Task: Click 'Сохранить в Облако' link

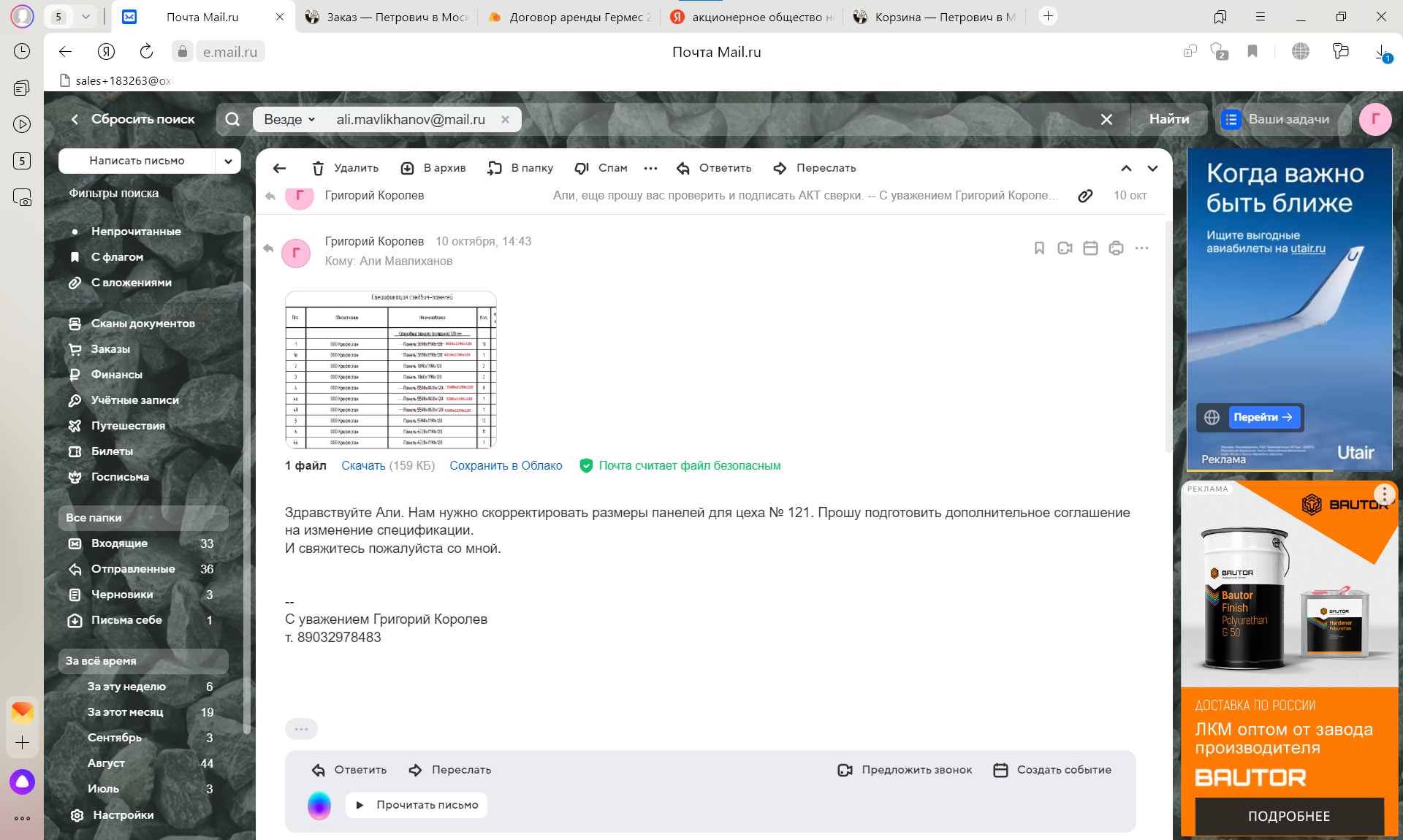Action: (x=506, y=465)
